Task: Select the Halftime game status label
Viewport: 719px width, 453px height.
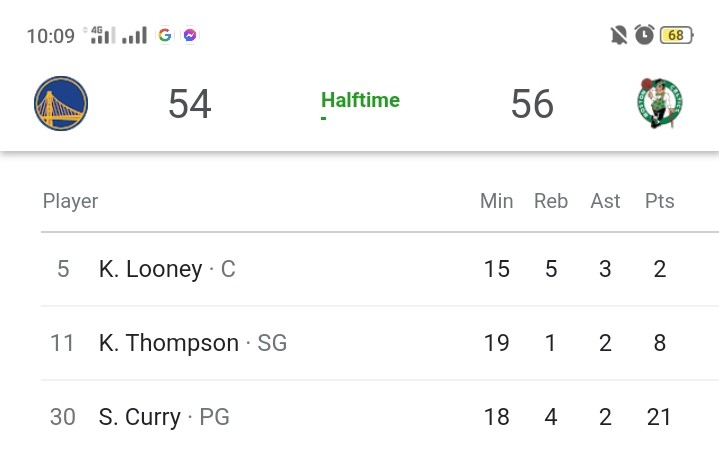Action: [x=360, y=100]
